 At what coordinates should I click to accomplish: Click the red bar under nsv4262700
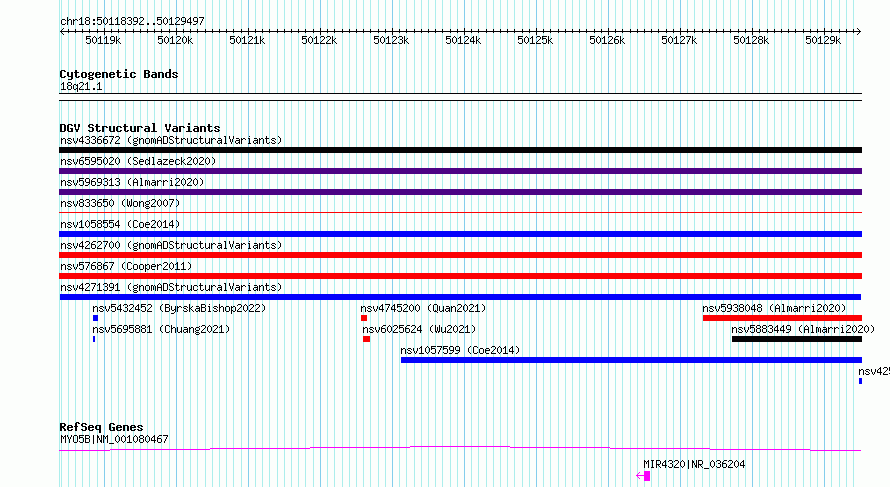460,255
